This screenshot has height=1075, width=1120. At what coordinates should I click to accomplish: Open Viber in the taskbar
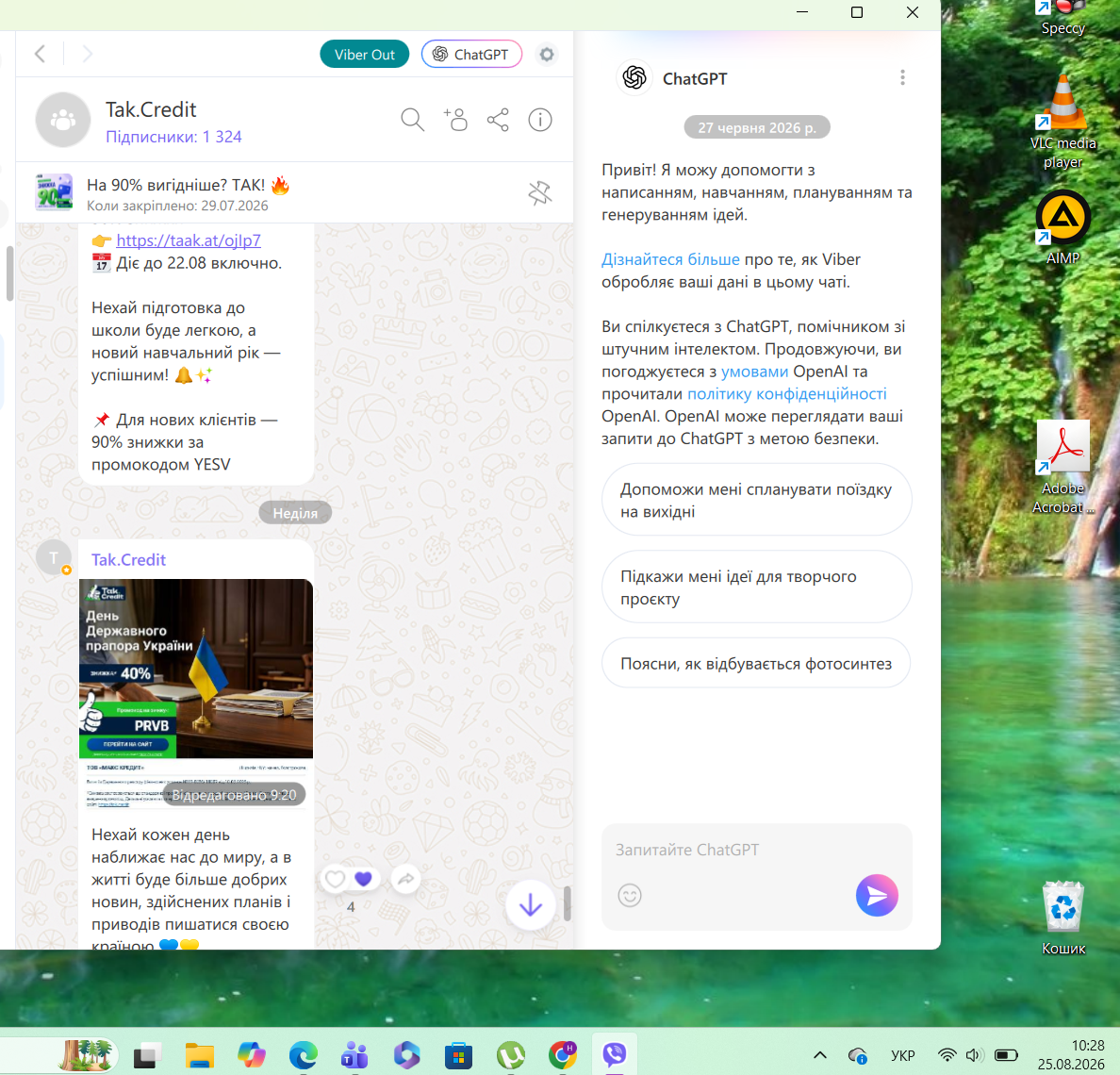pyautogui.click(x=615, y=1054)
